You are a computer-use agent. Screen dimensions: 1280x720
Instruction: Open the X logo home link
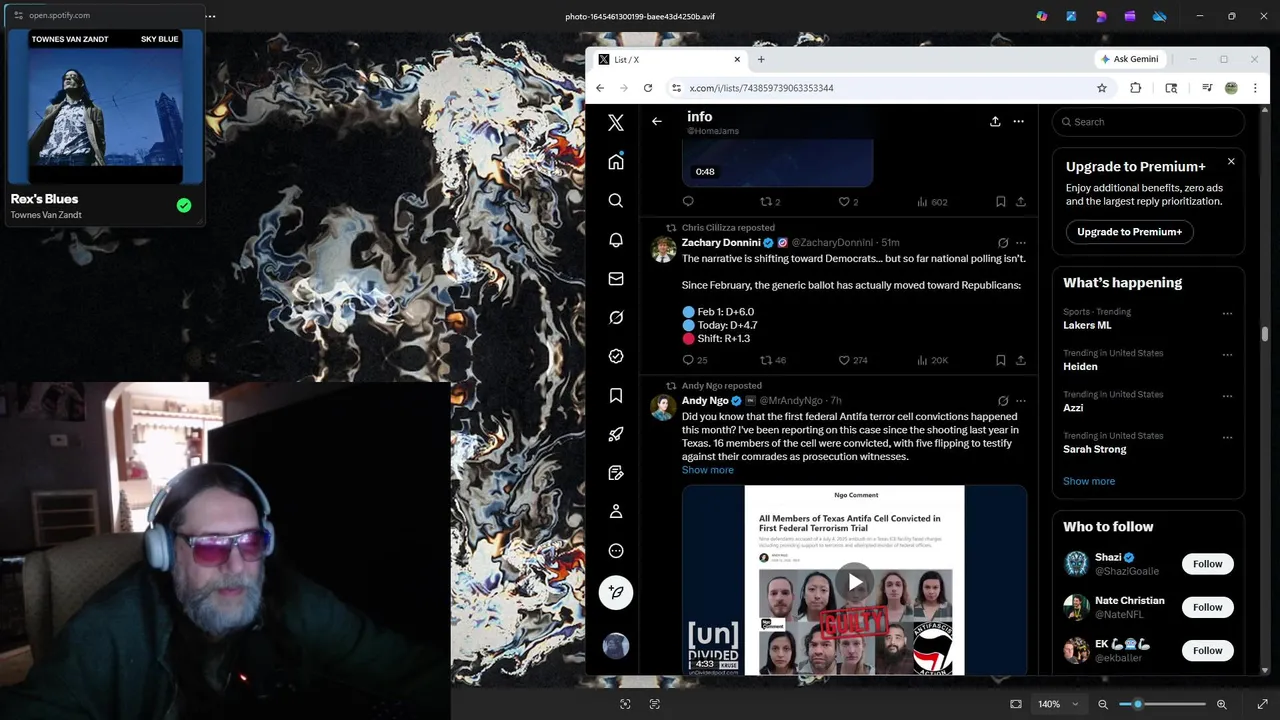tap(616, 122)
